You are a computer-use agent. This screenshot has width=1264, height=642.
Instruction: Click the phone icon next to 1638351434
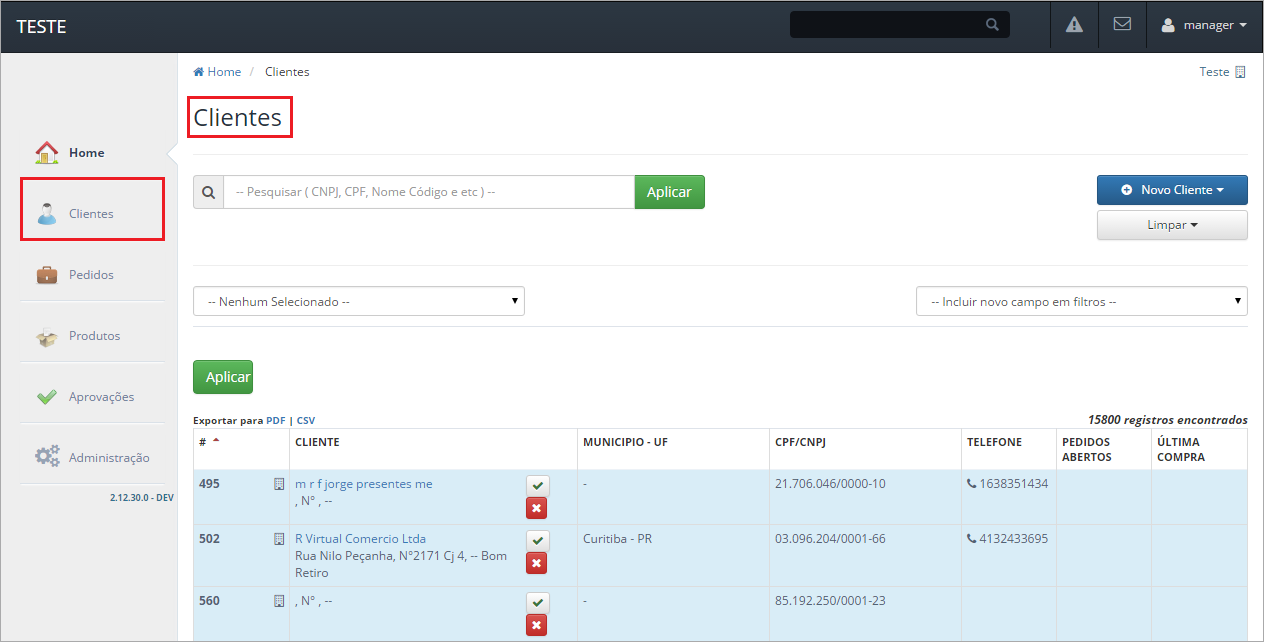pos(972,484)
